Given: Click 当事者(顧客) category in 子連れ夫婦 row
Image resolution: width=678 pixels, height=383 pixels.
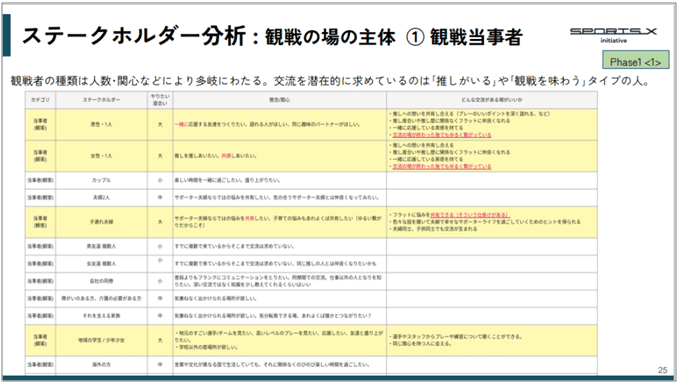Looking at the screenshot, I should coord(40,222).
